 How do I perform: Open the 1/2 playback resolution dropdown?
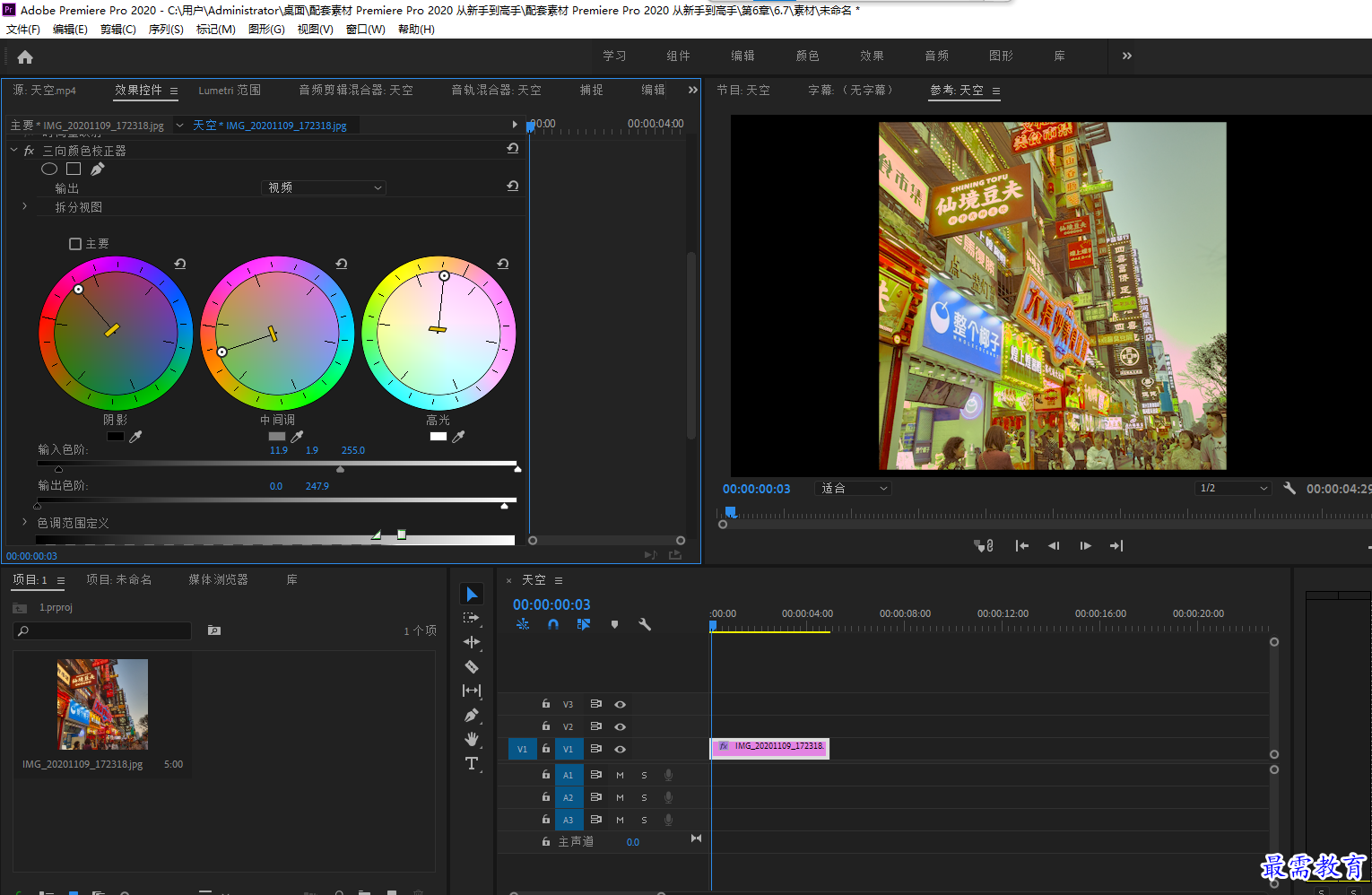click(1234, 488)
